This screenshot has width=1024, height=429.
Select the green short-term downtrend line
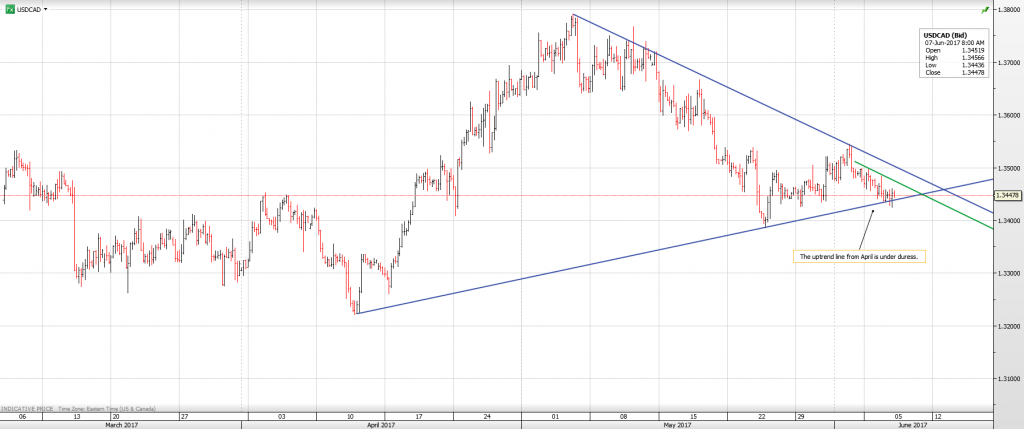(x=940, y=204)
